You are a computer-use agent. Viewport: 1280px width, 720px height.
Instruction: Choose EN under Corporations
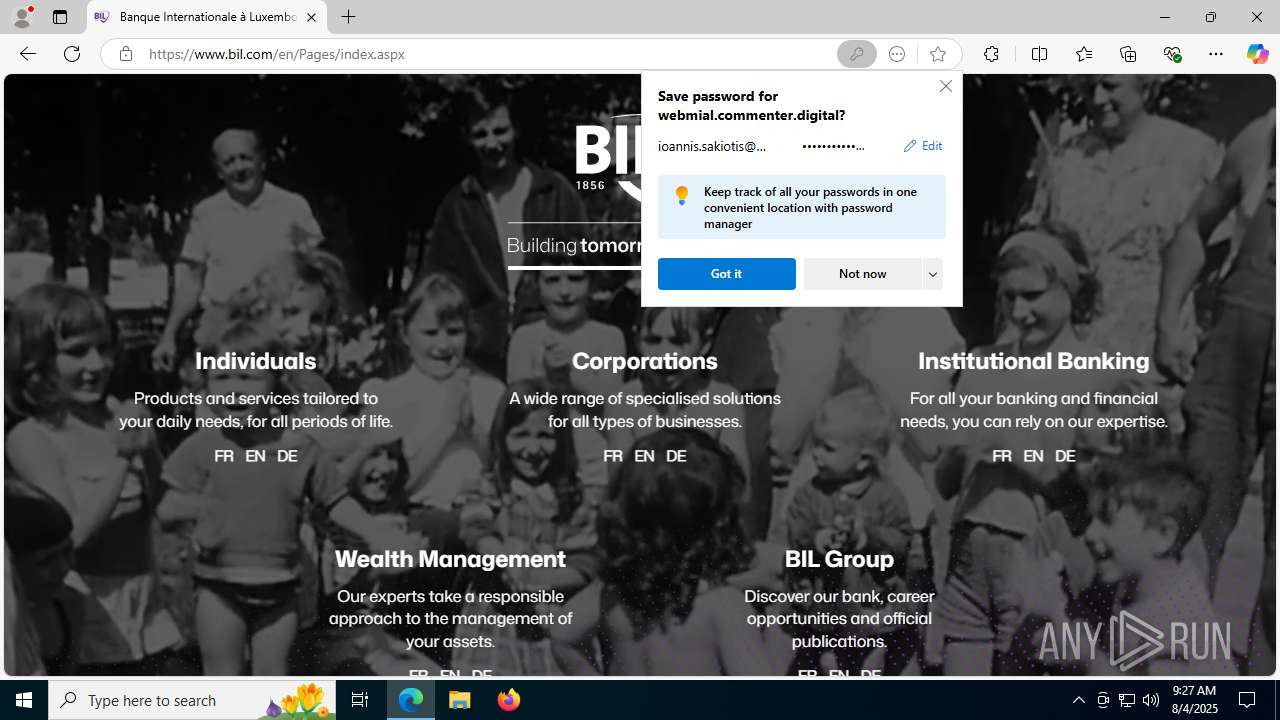644,456
